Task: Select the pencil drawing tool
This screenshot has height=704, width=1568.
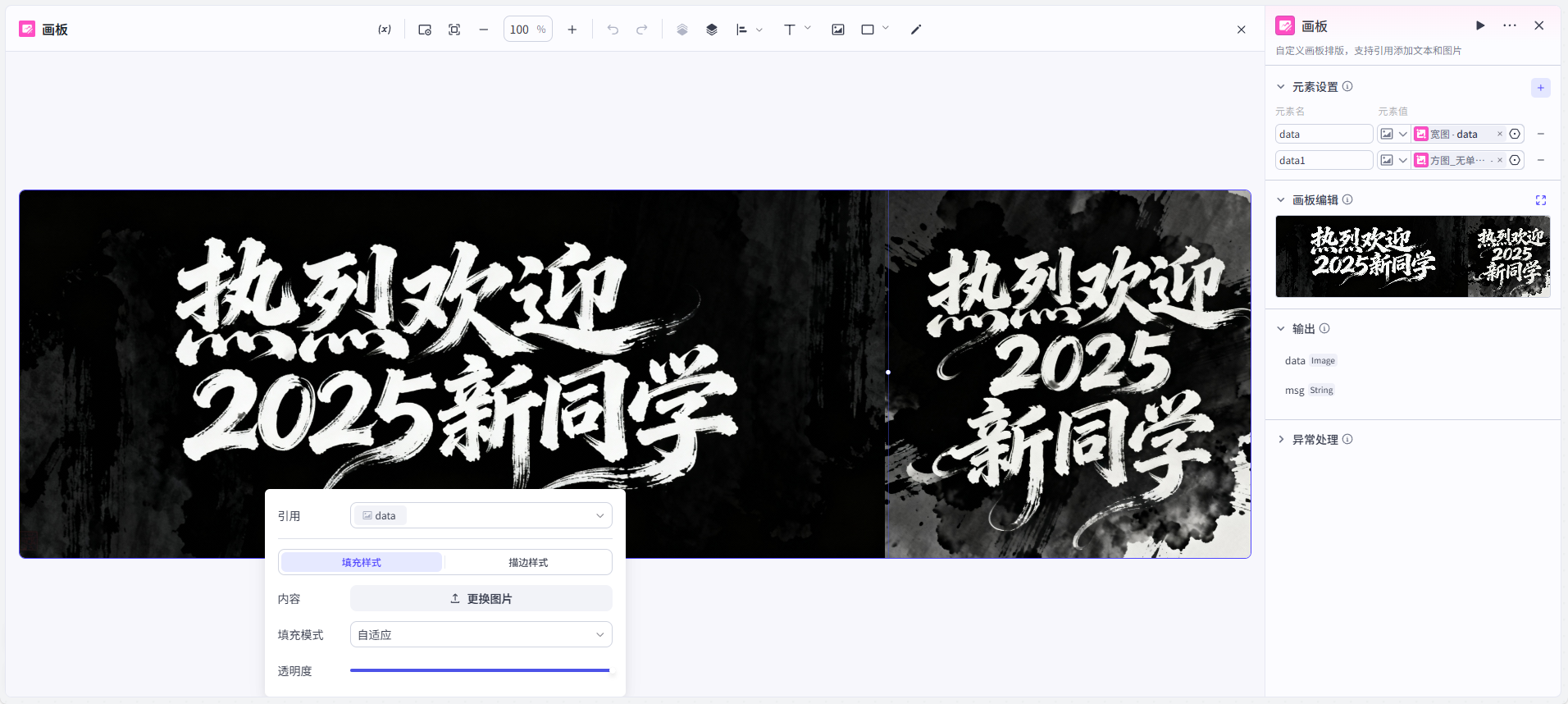Action: (916, 30)
